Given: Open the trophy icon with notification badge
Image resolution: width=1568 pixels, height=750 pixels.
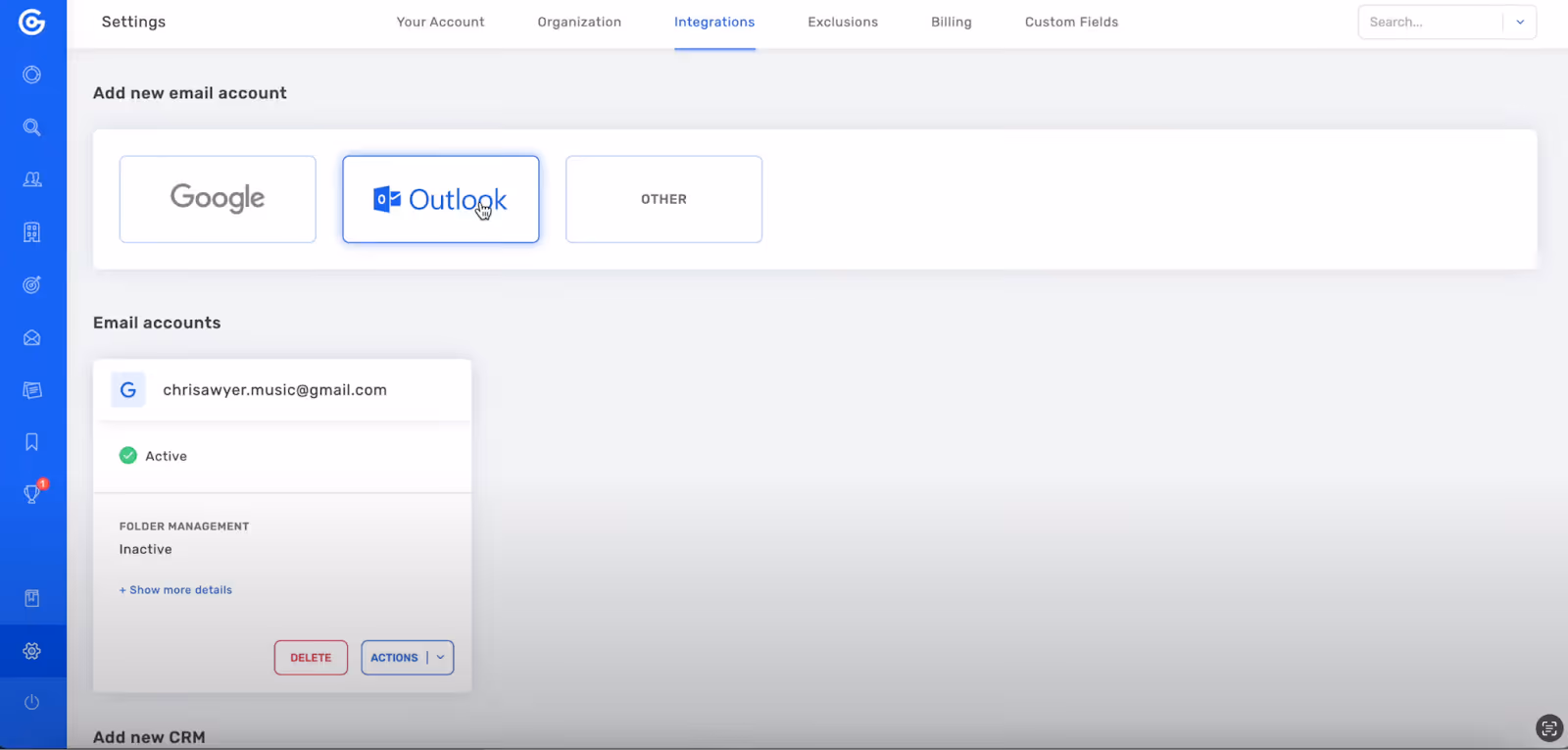Looking at the screenshot, I should click(33, 493).
